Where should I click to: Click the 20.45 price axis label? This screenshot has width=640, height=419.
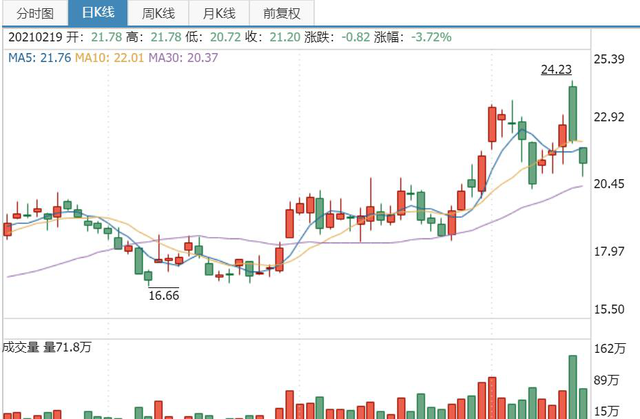(x=609, y=184)
